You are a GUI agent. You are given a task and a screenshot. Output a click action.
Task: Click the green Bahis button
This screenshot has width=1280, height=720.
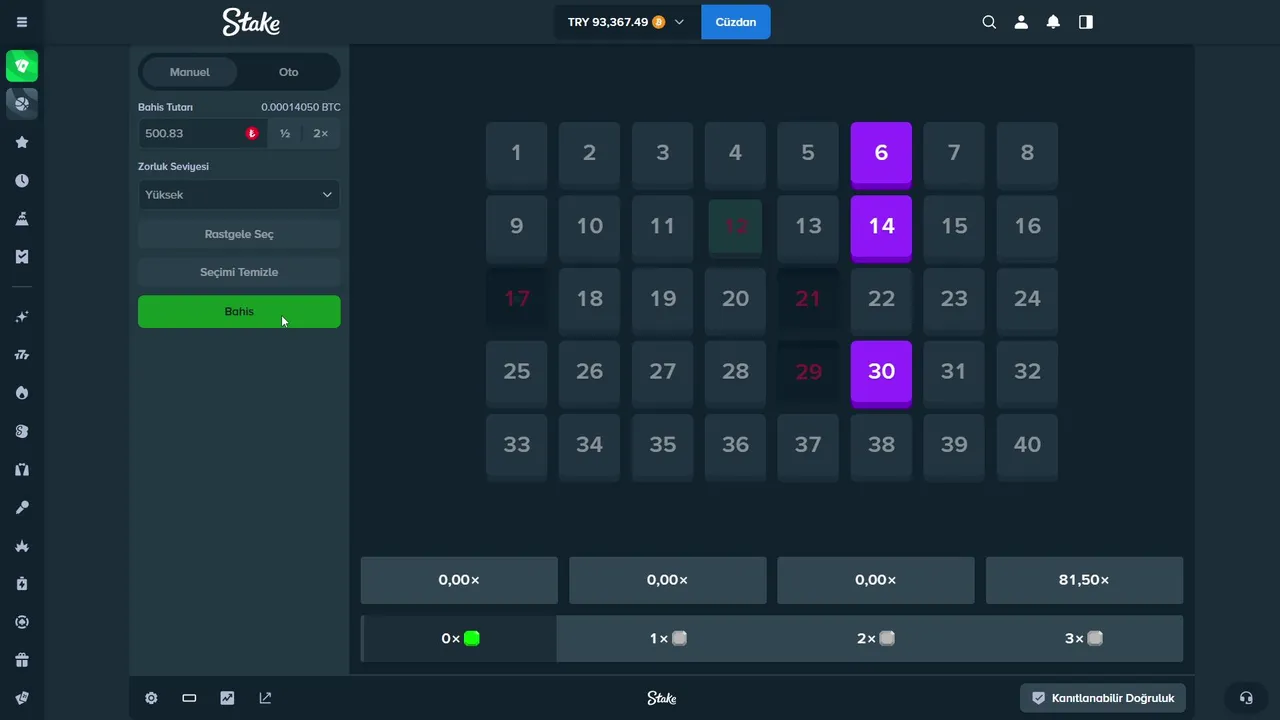[239, 311]
